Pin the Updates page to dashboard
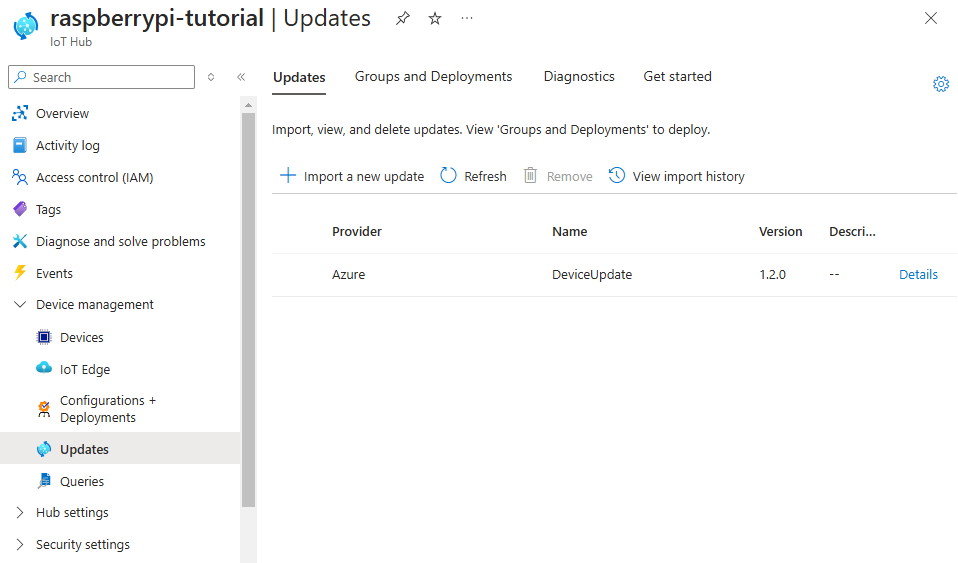Image resolution: width=958 pixels, height=563 pixels. coord(403,18)
